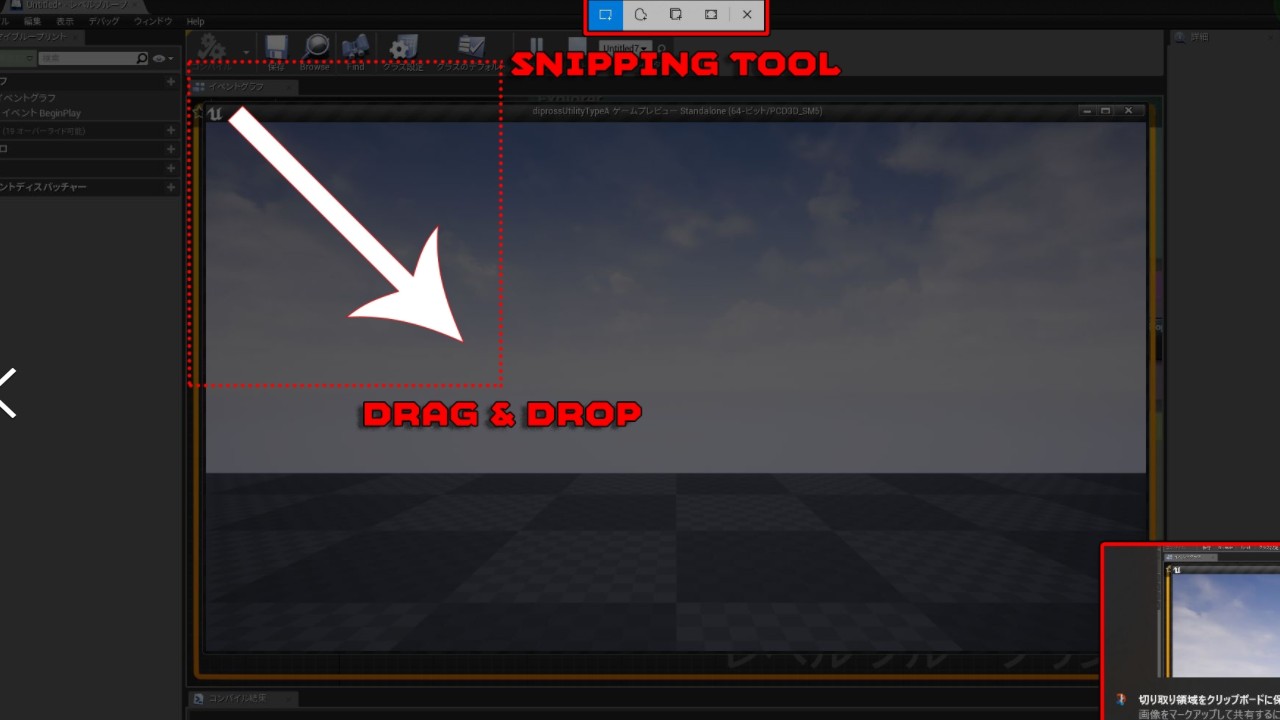
Task: Open the Help menu
Action: tap(195, 21)
